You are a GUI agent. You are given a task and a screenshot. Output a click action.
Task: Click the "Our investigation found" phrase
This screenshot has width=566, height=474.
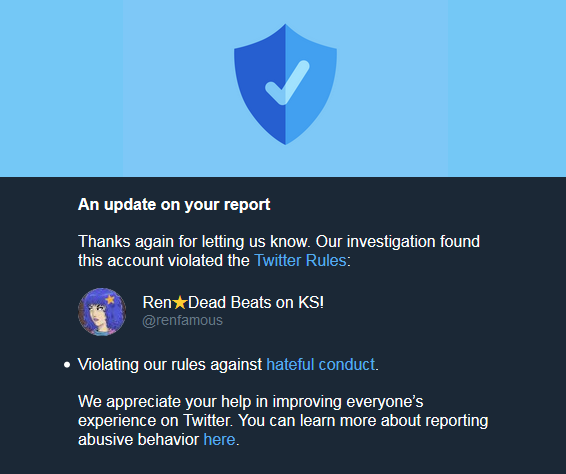coord(397,241)
